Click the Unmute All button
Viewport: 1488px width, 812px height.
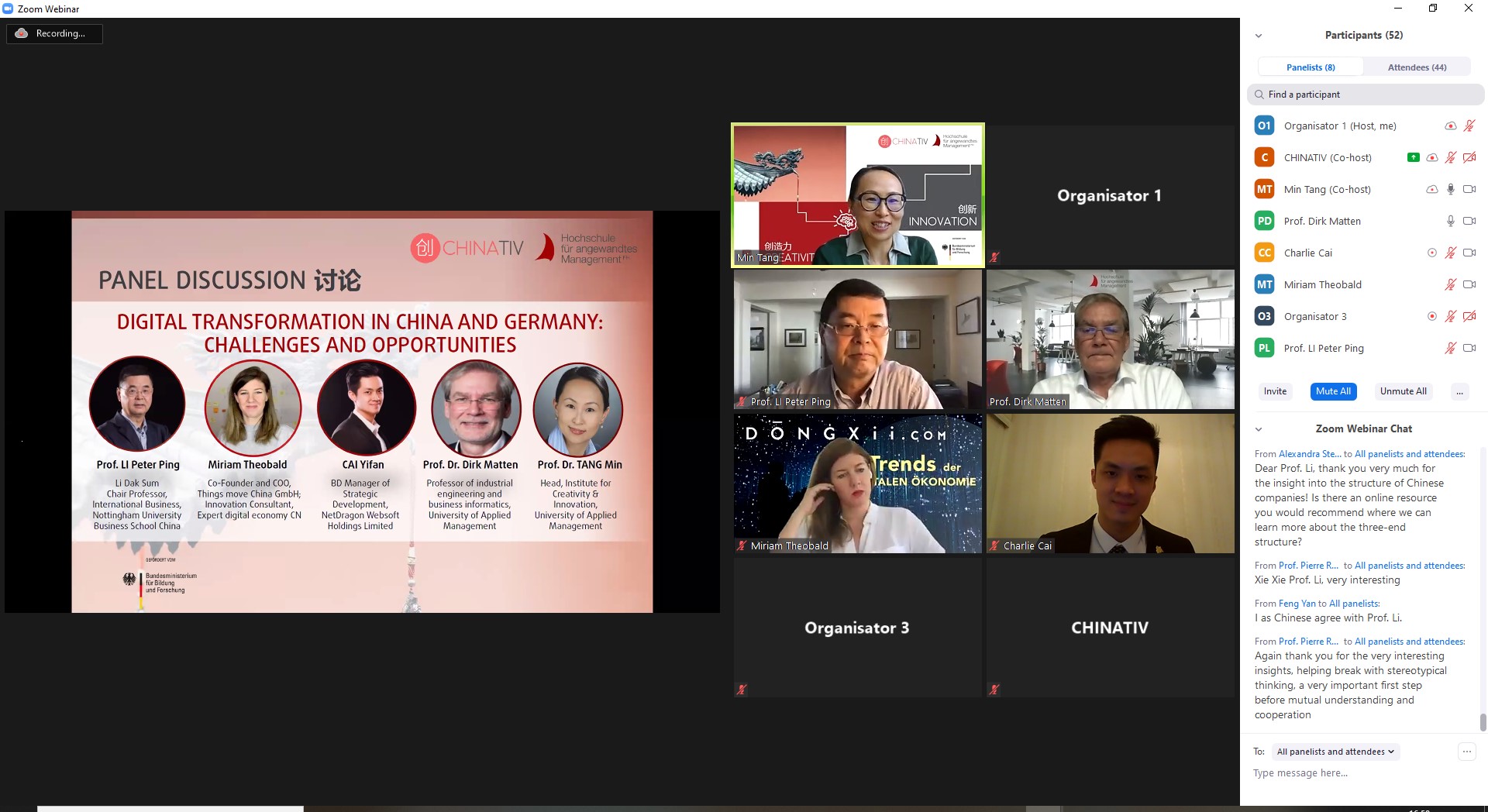(1403, 391)
